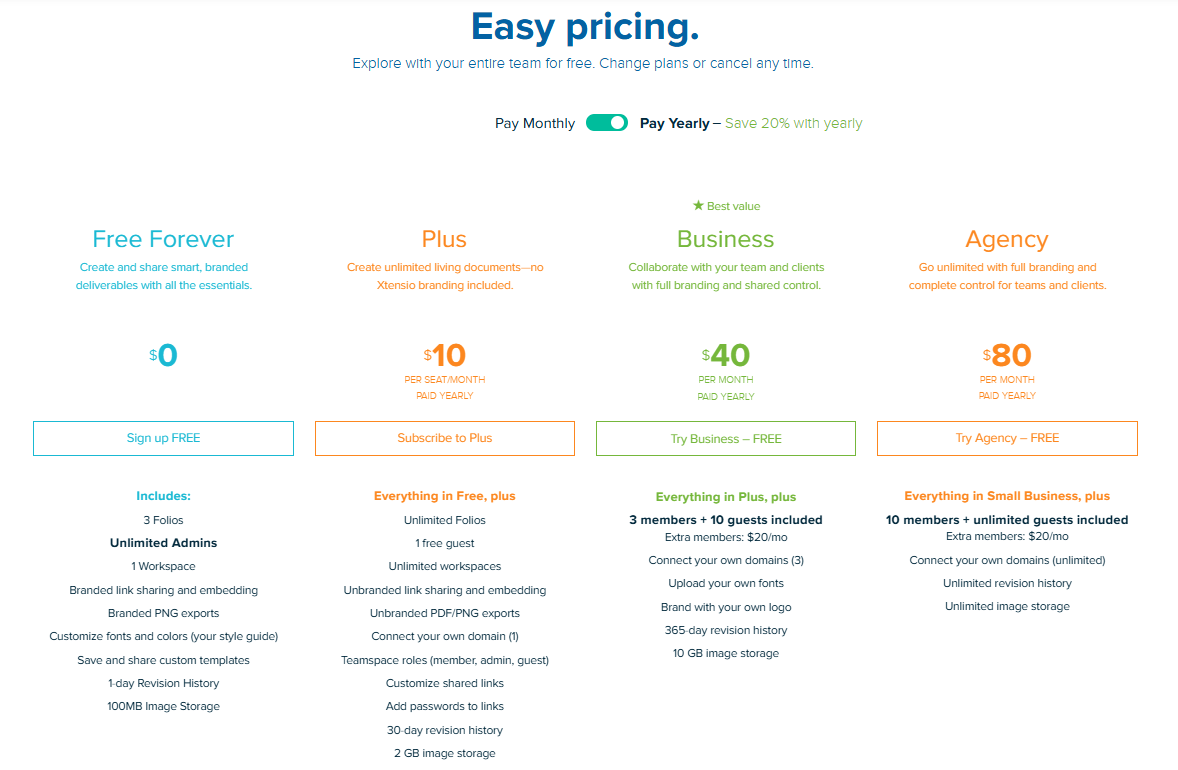Select the Free Forever plan heading
Viewport: 1178px width, 770px height.
163,239
